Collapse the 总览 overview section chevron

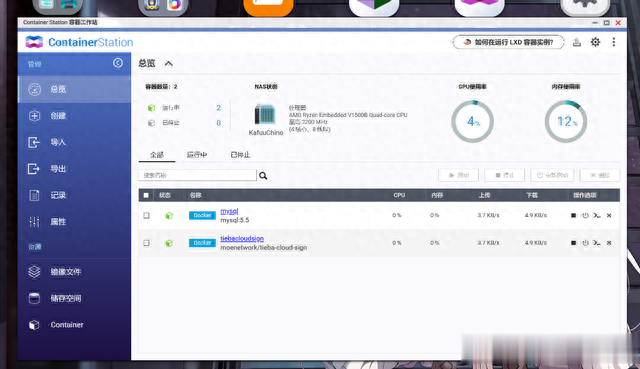[x=168, y=64]
